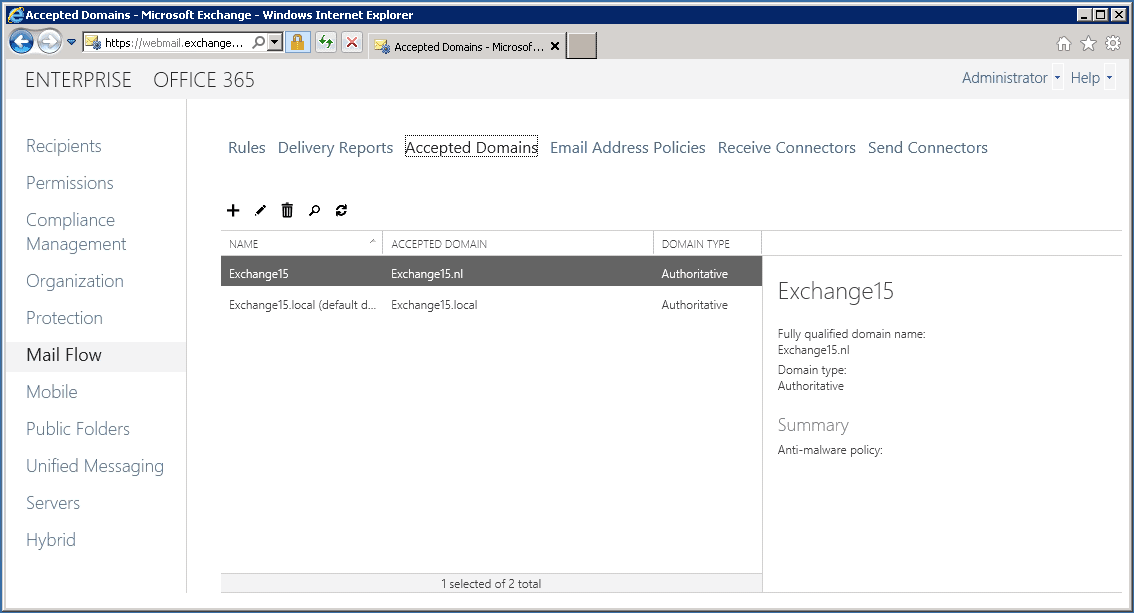Open the Receive Connectors tab
Image resolution: width=1134 pixels, height=613 pixels.
tap(787, 147)
